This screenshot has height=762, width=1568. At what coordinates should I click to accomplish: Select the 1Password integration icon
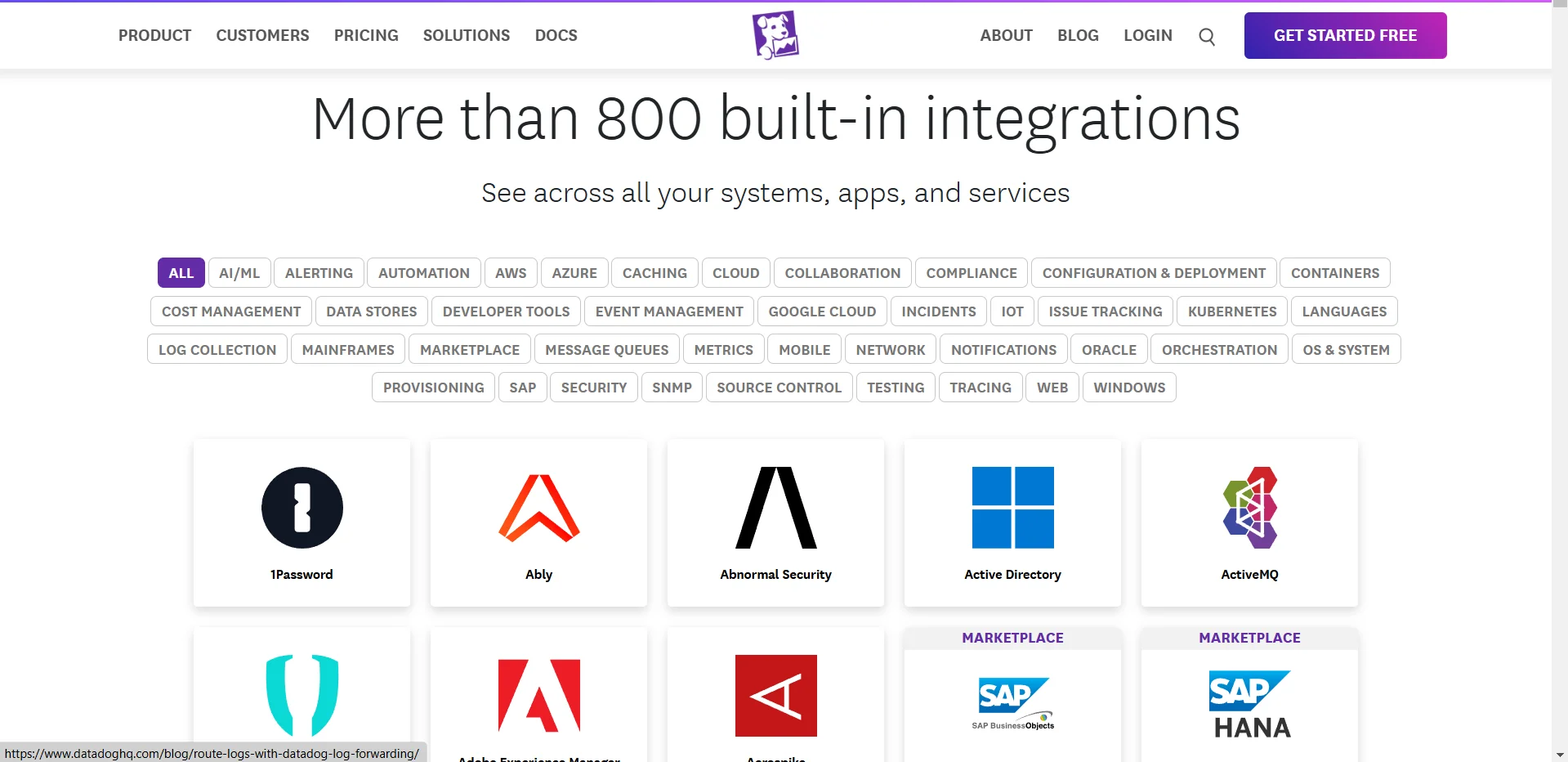click(302, 507)
